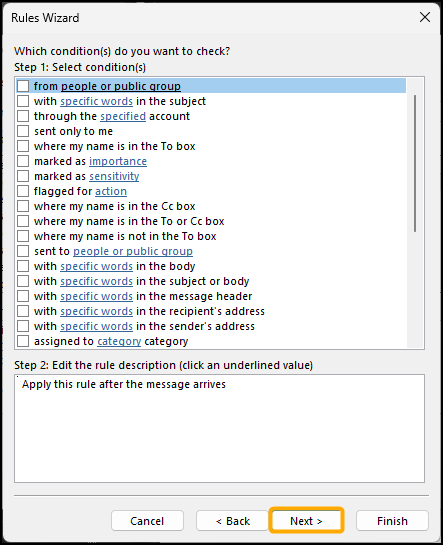Image resolution: width=443 pixels, height=545 pixels.
Task: Tick 'where my name is in the Cc box'
Action: 23,206
